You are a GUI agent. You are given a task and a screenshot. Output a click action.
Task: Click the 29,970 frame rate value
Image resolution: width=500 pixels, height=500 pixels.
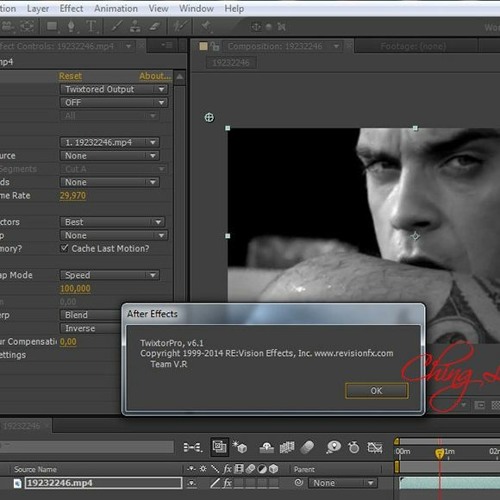coord(73,195)
